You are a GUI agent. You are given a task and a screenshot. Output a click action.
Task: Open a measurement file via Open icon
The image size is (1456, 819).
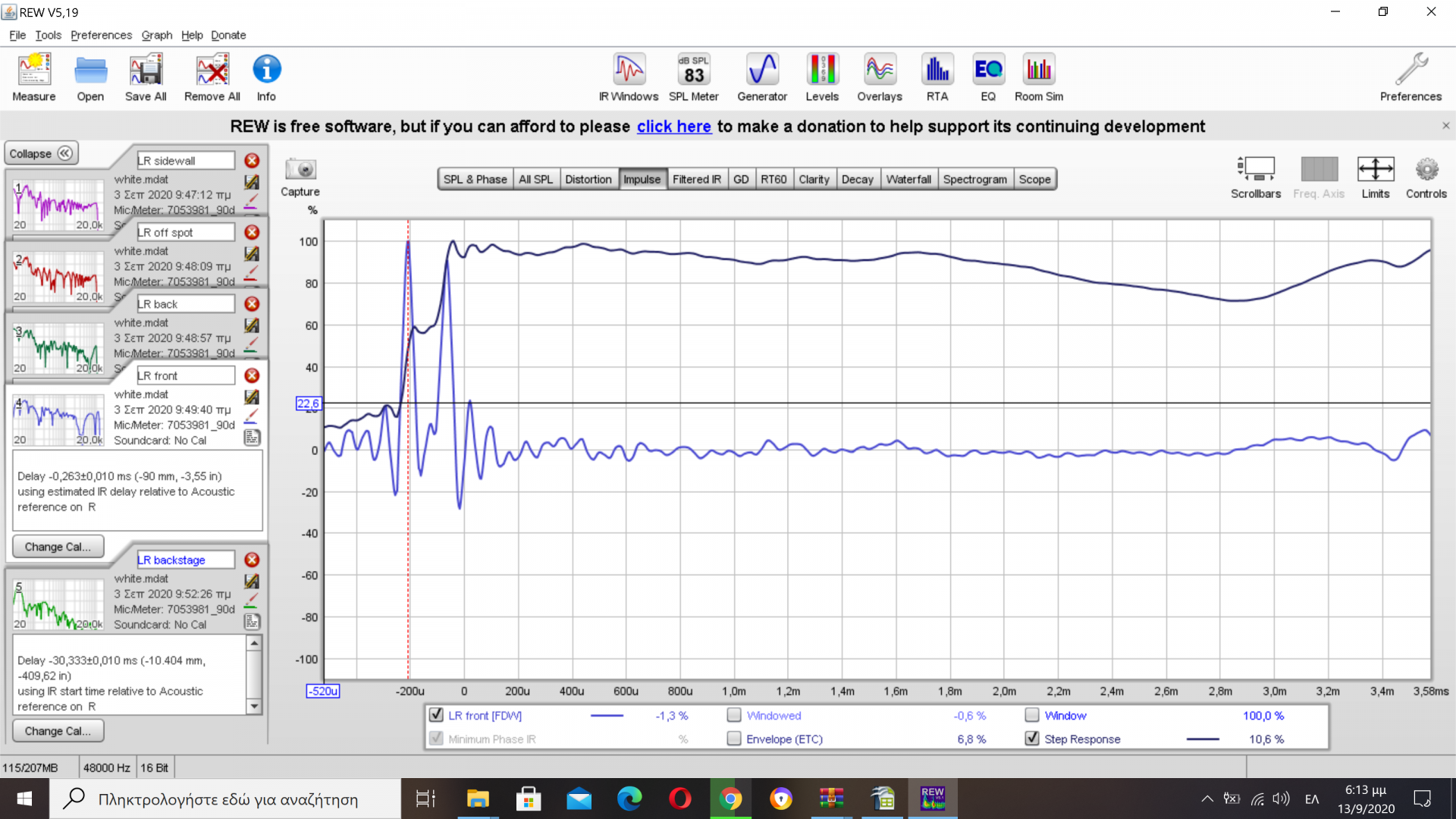[x=90, y=77]
